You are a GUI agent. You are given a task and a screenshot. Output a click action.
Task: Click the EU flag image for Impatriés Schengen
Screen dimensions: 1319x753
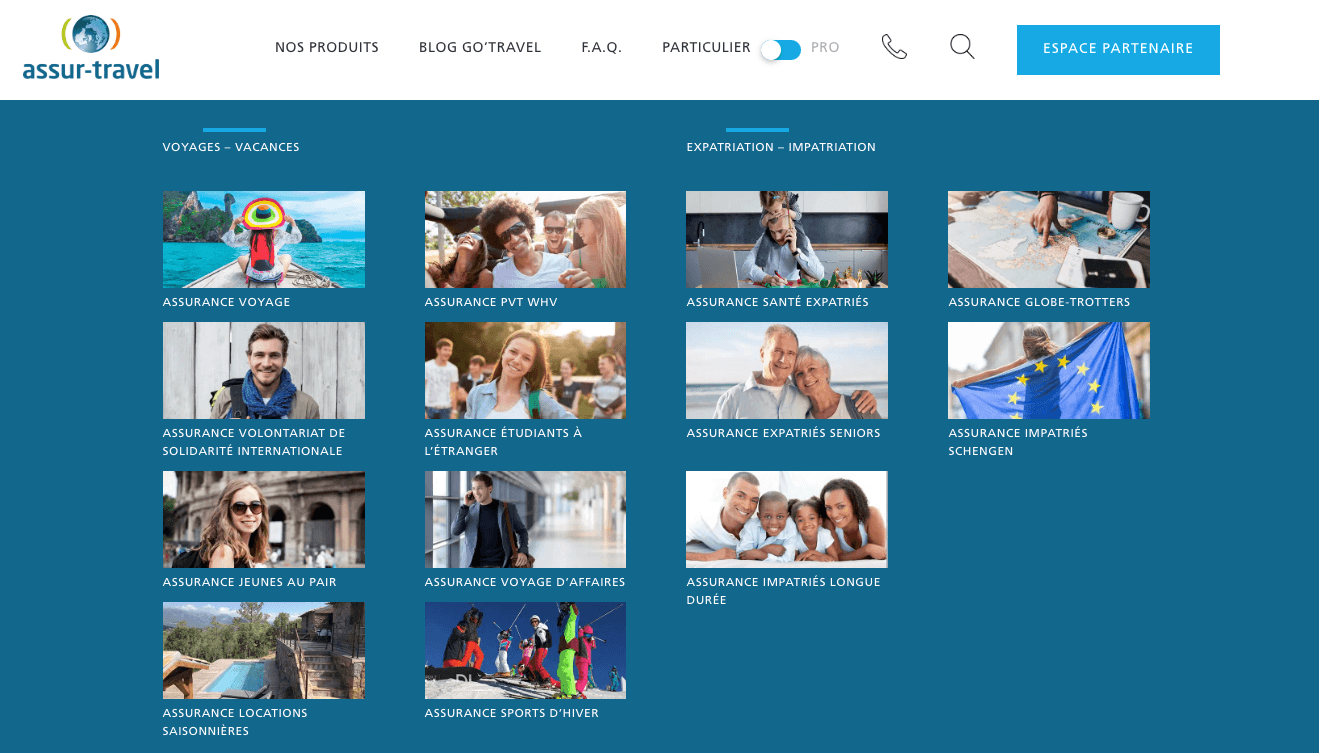(x=1048, y=370)
